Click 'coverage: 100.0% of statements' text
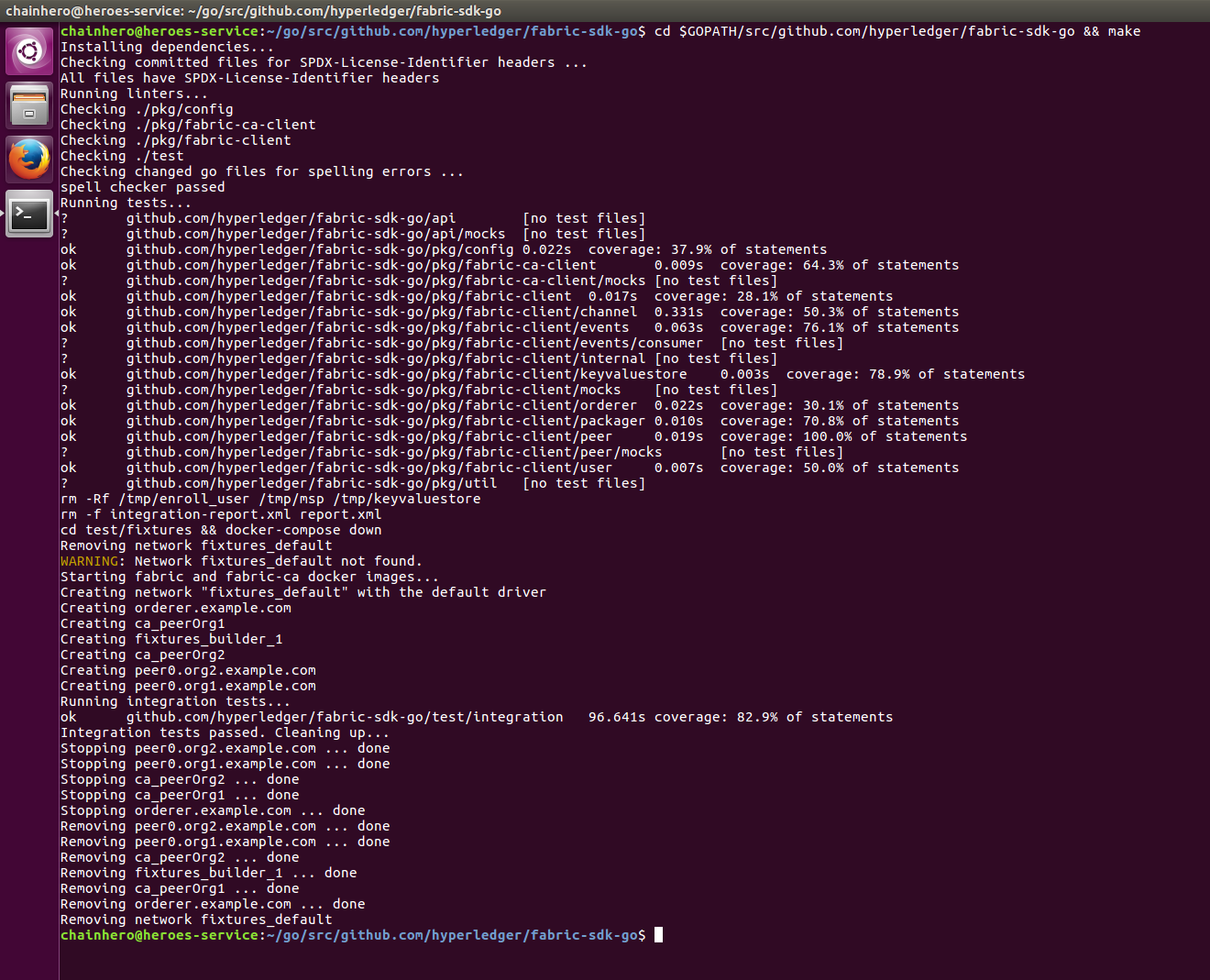The height and width of the screenshot is (980, 1210). (843, 436)
